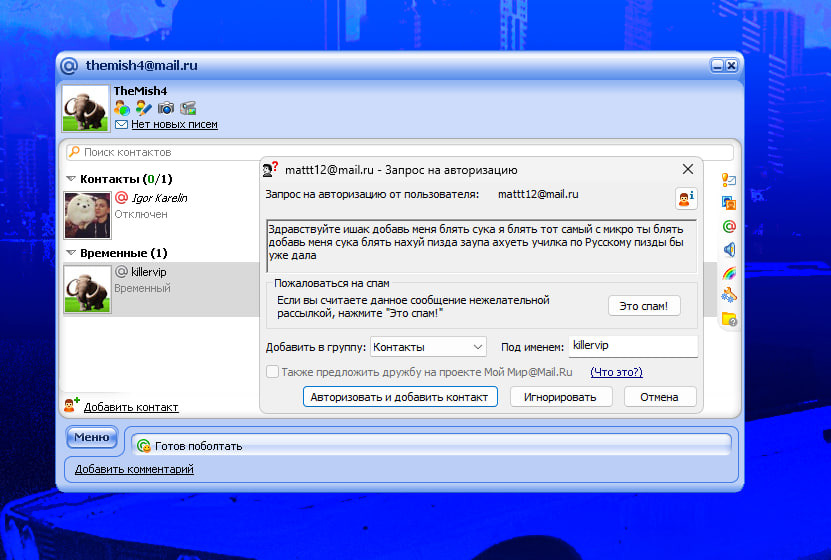Open the pencil-person blog icon under TheMish4

click(x=143, y=107)
